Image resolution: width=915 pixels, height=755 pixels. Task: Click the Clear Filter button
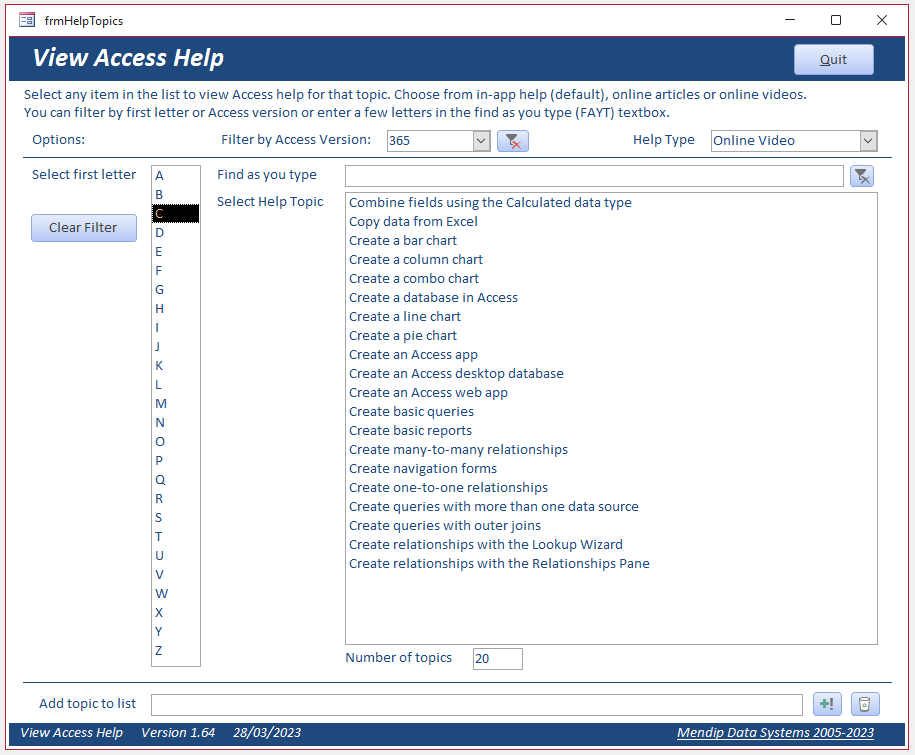click(83, 228)
